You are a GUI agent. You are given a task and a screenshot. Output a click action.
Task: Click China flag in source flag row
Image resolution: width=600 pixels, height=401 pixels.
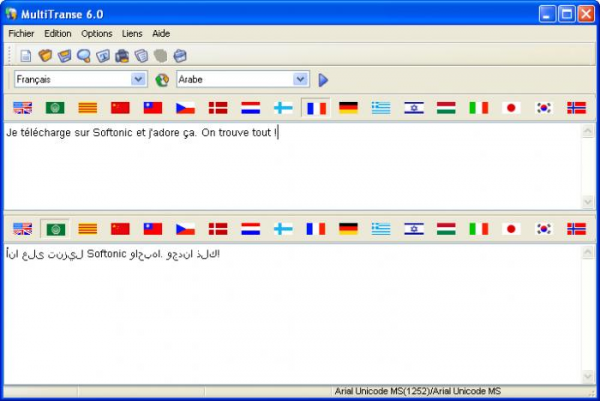pyautogui.click(x=120, y=107)
